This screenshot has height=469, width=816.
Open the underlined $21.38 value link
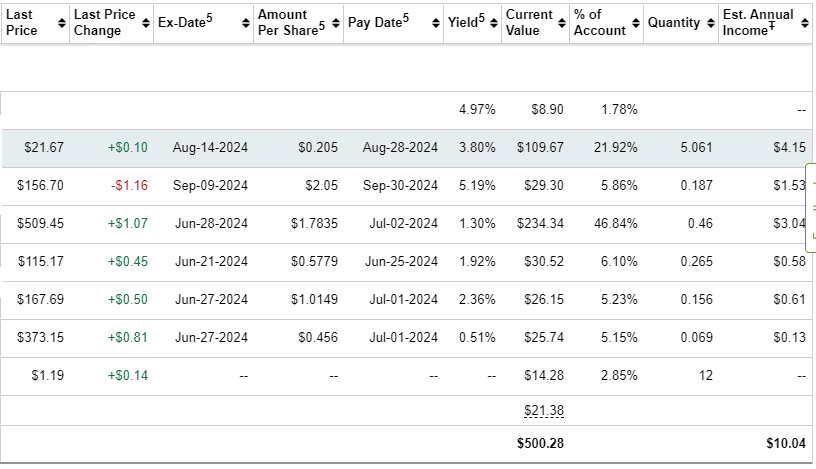[x=543, y=411]
